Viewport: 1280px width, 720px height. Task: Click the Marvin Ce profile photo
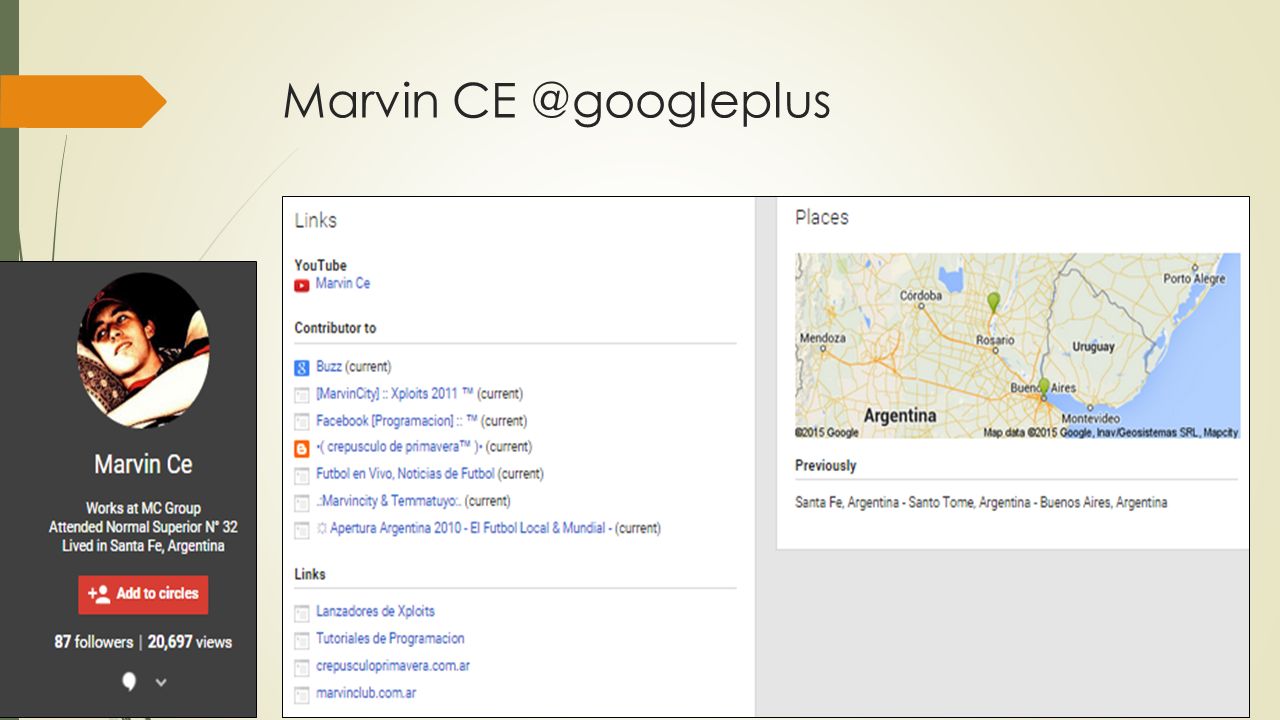143,350
